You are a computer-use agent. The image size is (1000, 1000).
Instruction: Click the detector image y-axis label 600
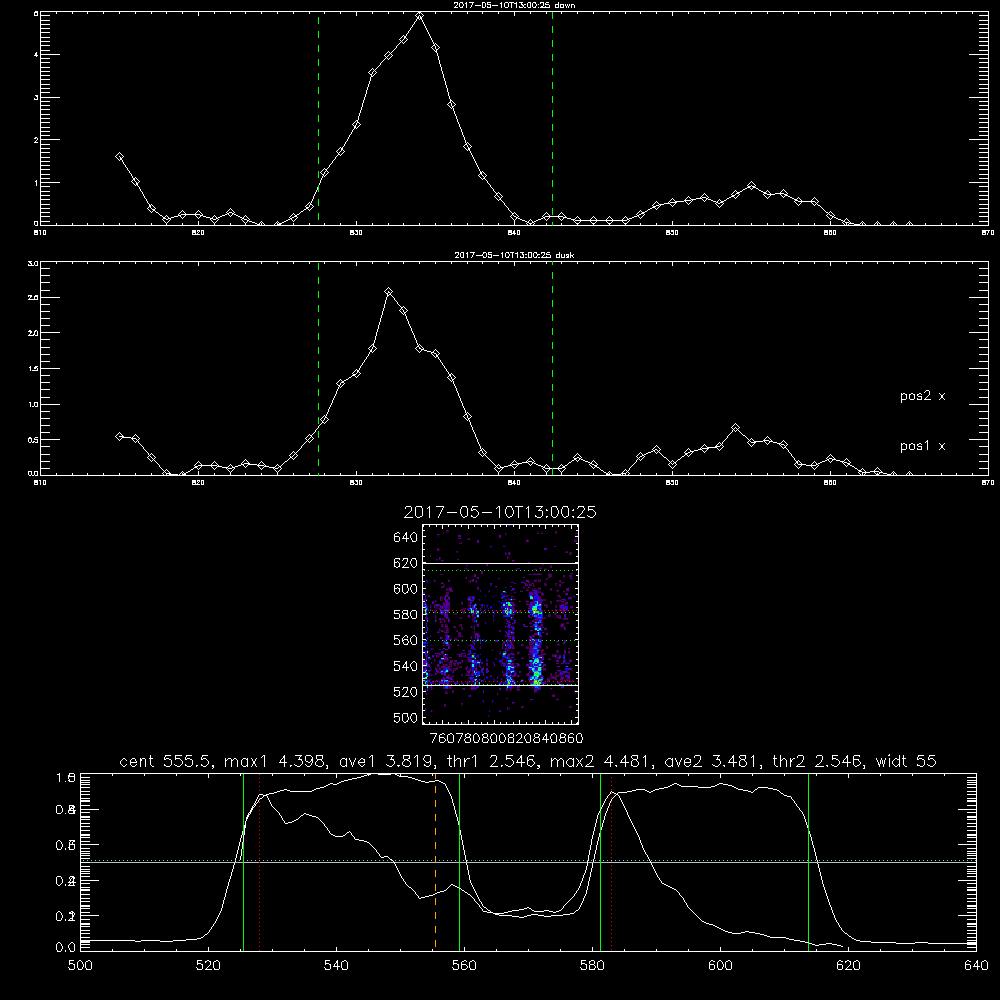[x=406, y=589]
